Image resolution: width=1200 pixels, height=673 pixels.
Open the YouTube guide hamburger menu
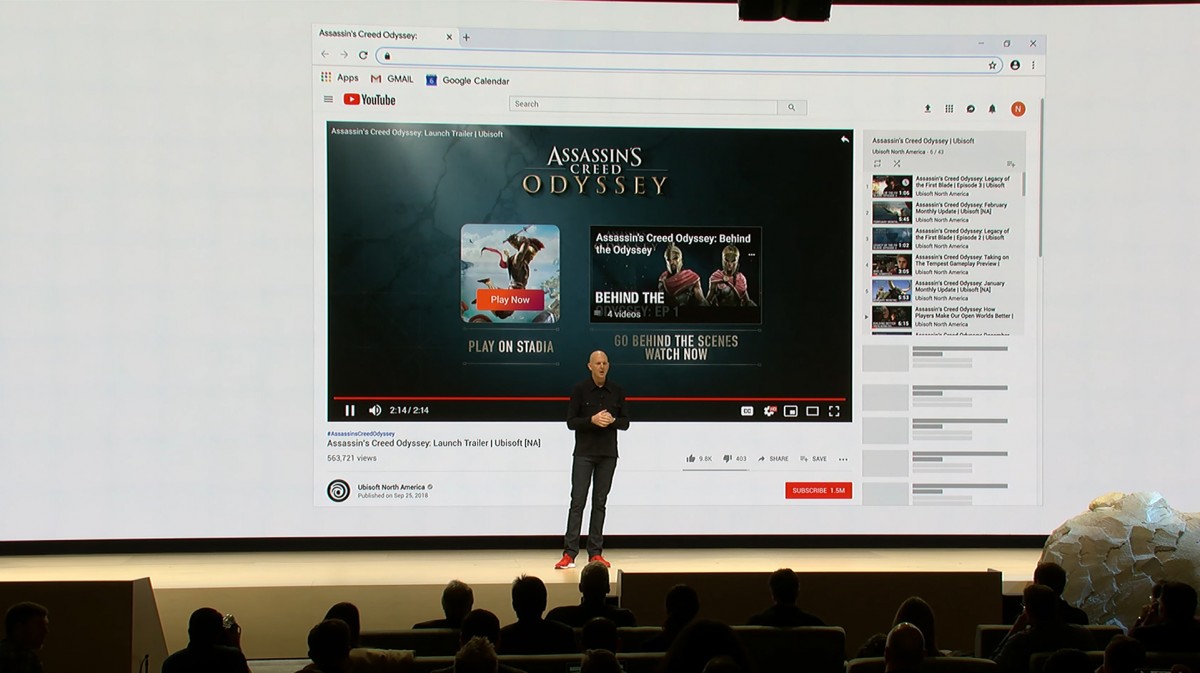pyautogui.click(x=328, y=99)
